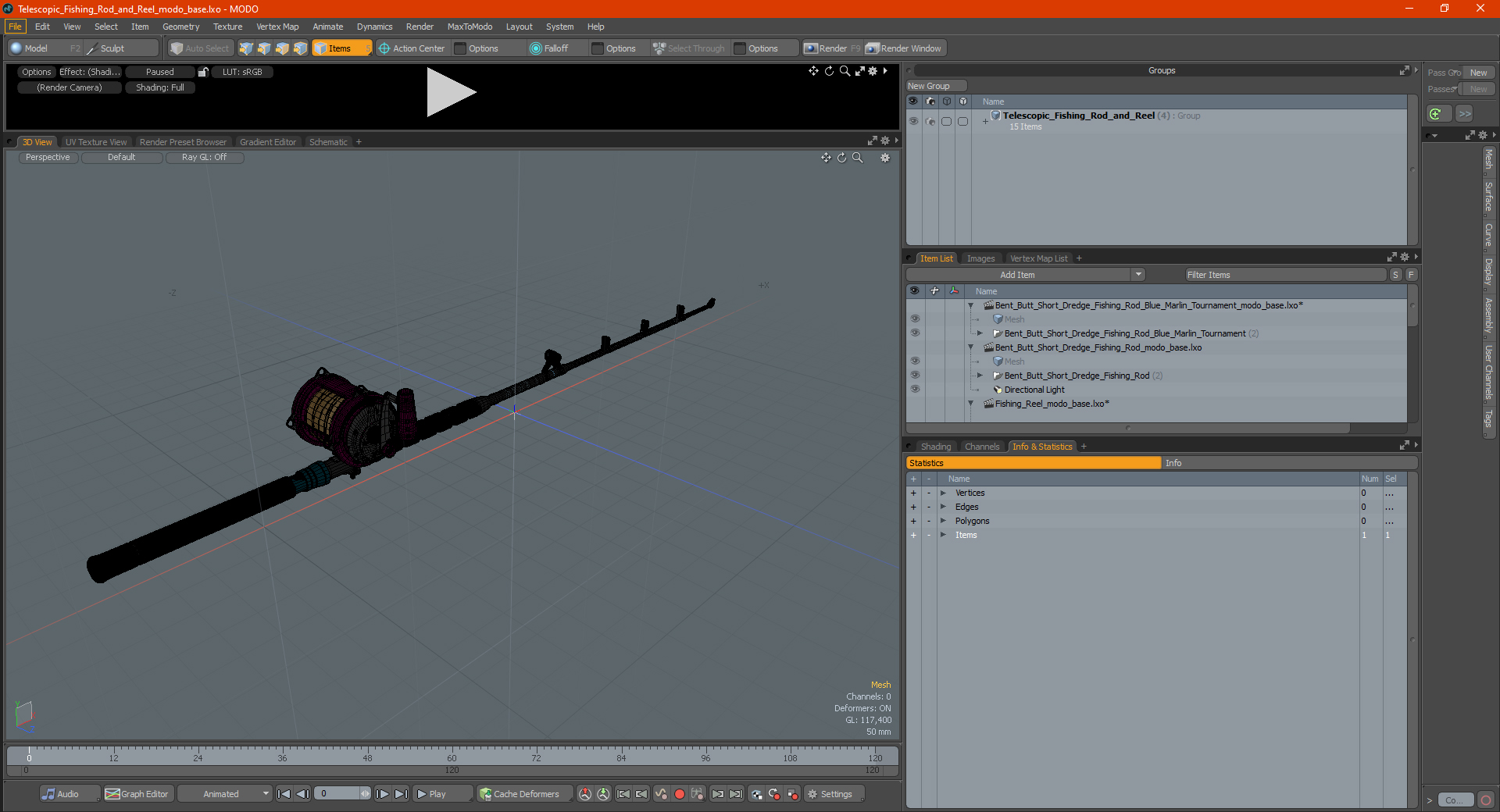Select Directional Light in item list
This screenshot has width=1500, height=812.
coord(1034,390)
